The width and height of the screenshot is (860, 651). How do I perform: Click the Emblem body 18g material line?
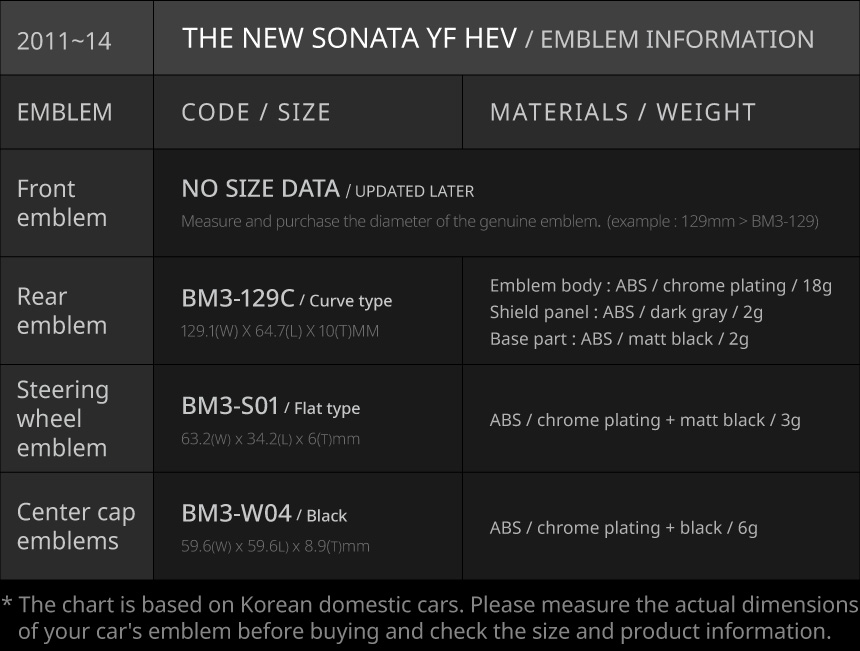click(x=660, y=286)
